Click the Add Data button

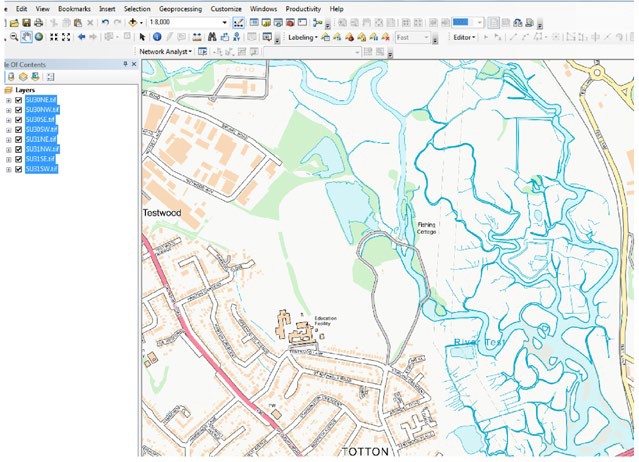[x=133, y=22]
